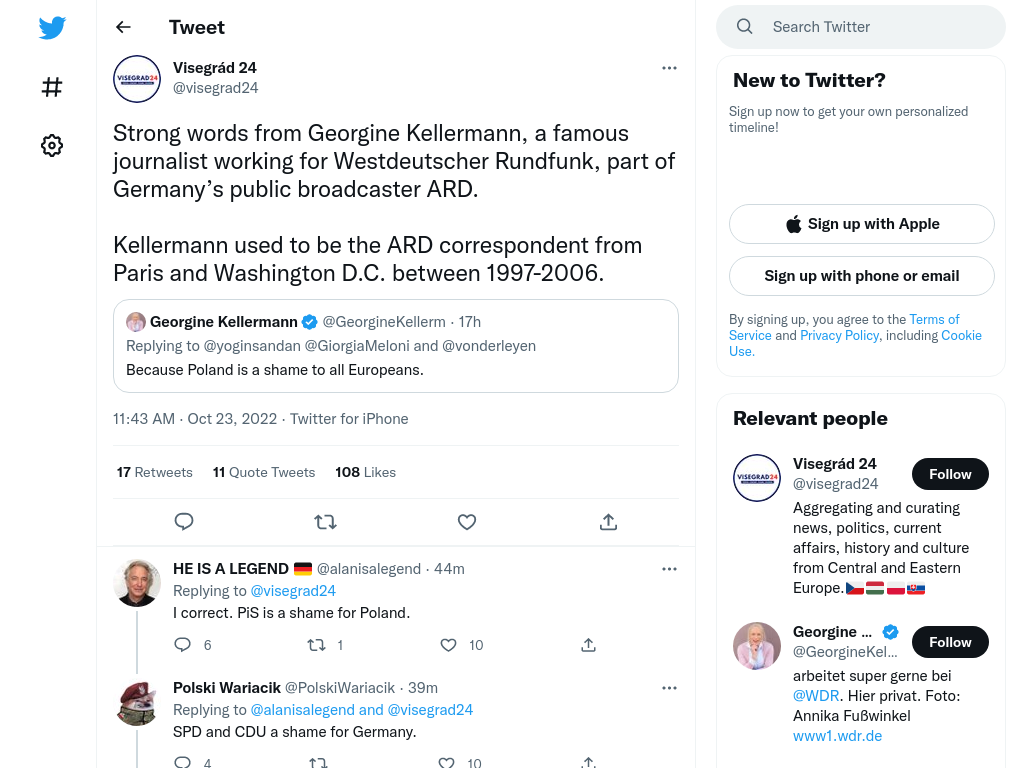This screenshot has height=768, width=1024.
Task: View the 17 Retweets list
Action: click(155, 472)
